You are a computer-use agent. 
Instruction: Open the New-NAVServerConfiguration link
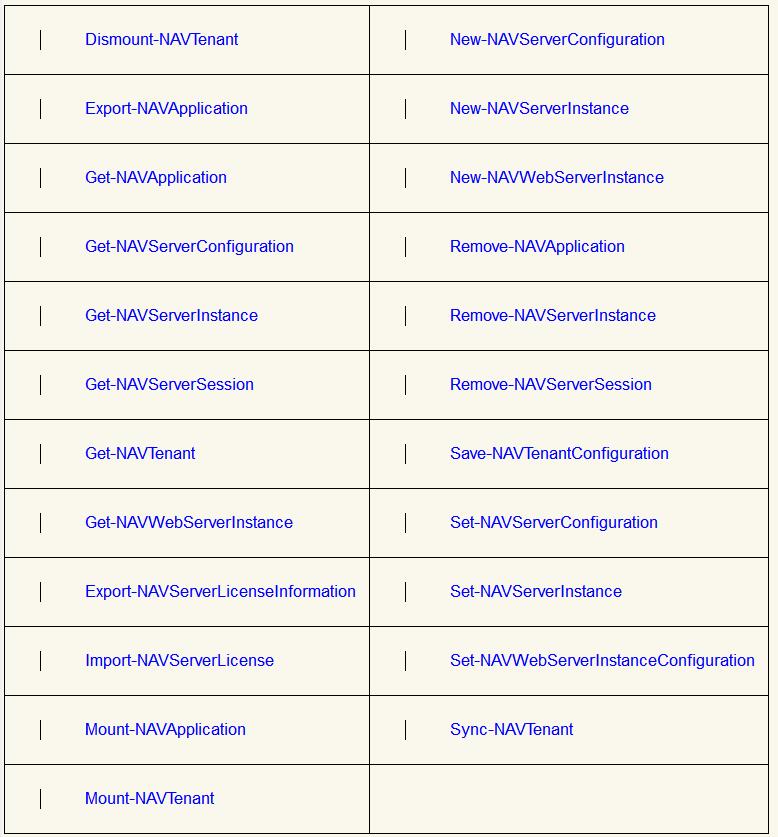coord(557,40)
